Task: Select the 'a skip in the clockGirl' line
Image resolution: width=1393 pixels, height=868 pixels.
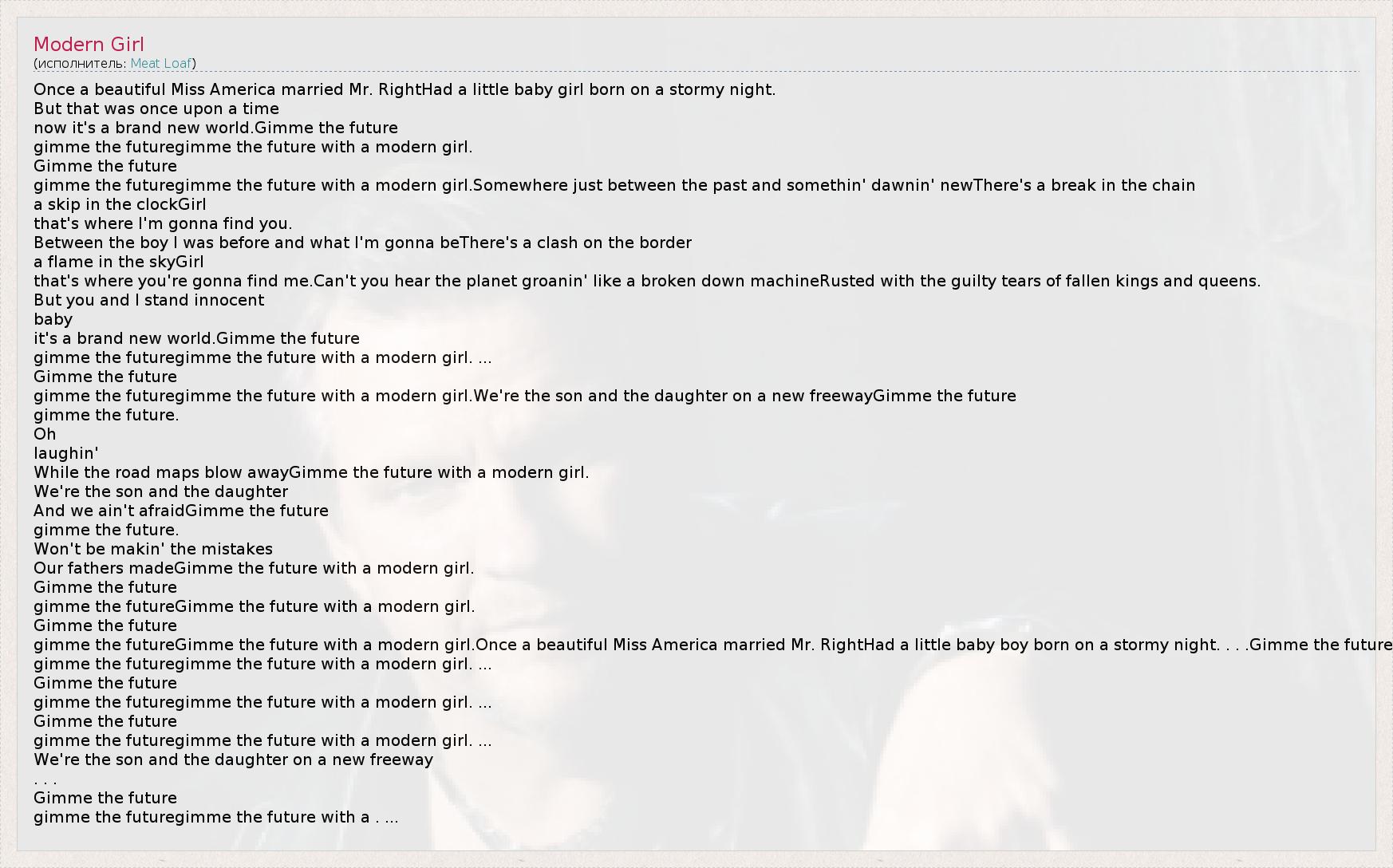Action: click(120, 204)
